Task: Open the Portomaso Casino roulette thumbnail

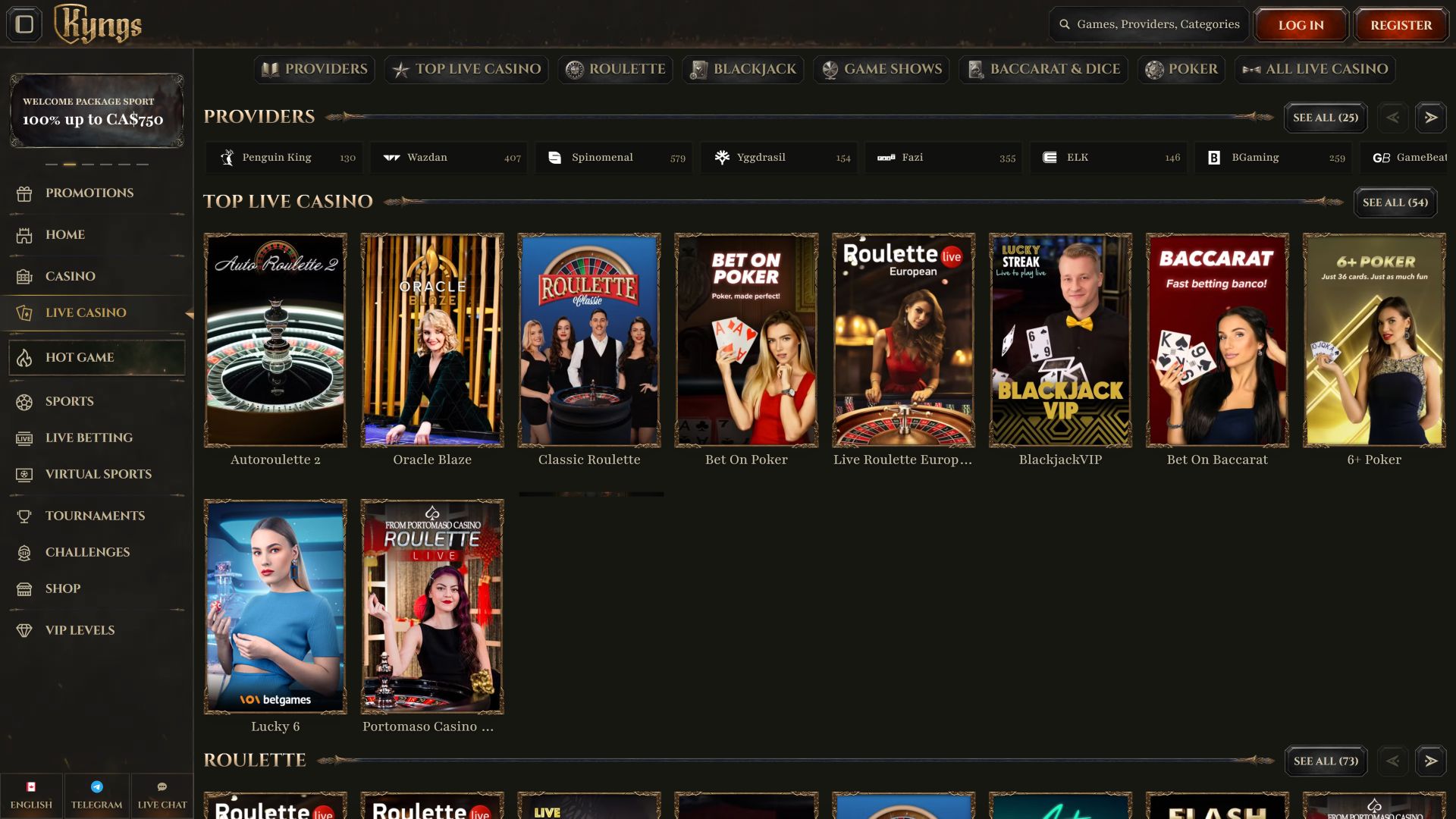Action: pyautogui.click(x=432, y=607)
